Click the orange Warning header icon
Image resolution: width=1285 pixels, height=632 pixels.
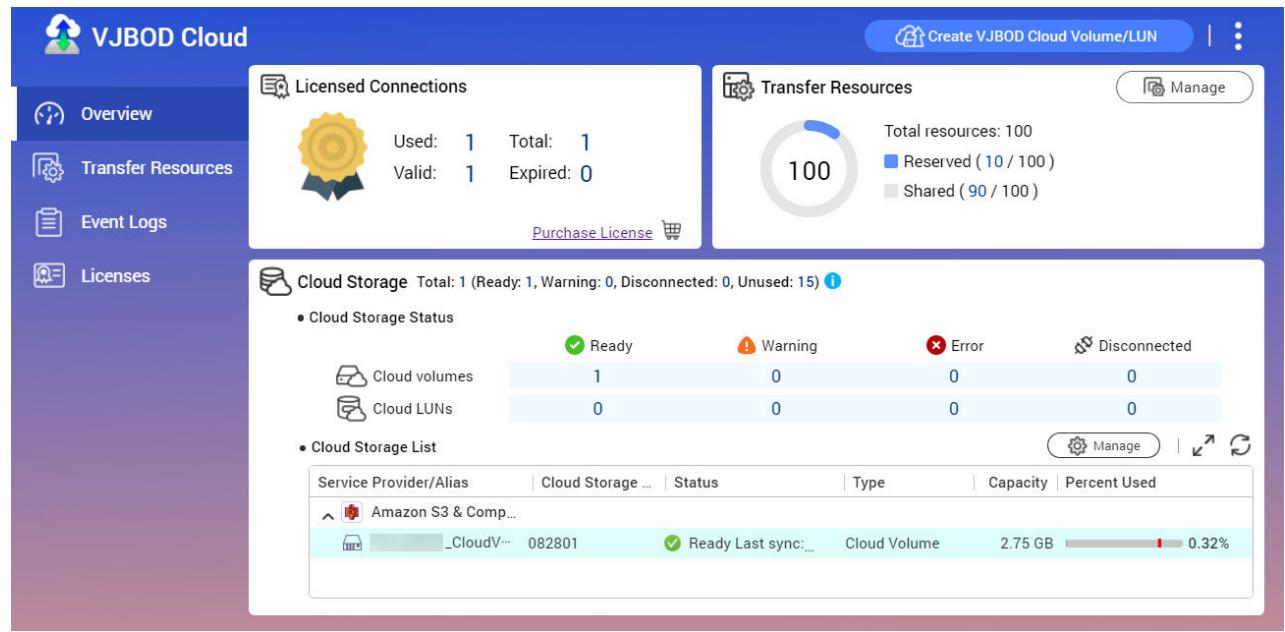[746, 346]
